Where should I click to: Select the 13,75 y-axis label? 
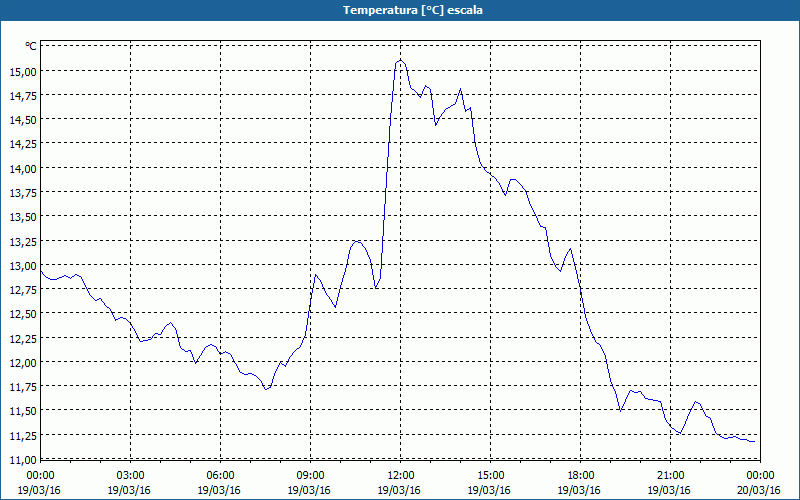tap(23, 192)
